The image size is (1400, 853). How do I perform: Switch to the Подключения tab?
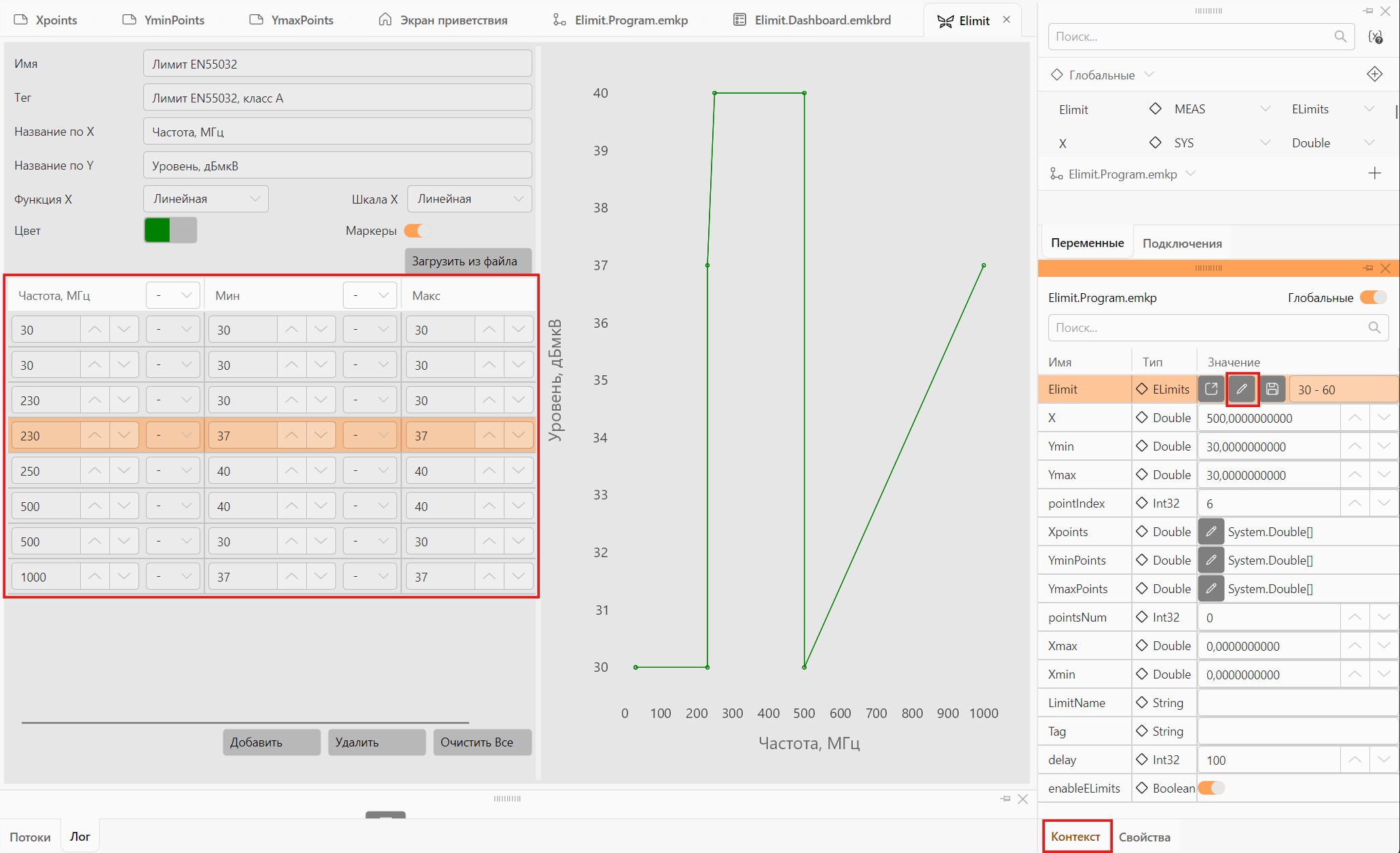[1182, 243]
